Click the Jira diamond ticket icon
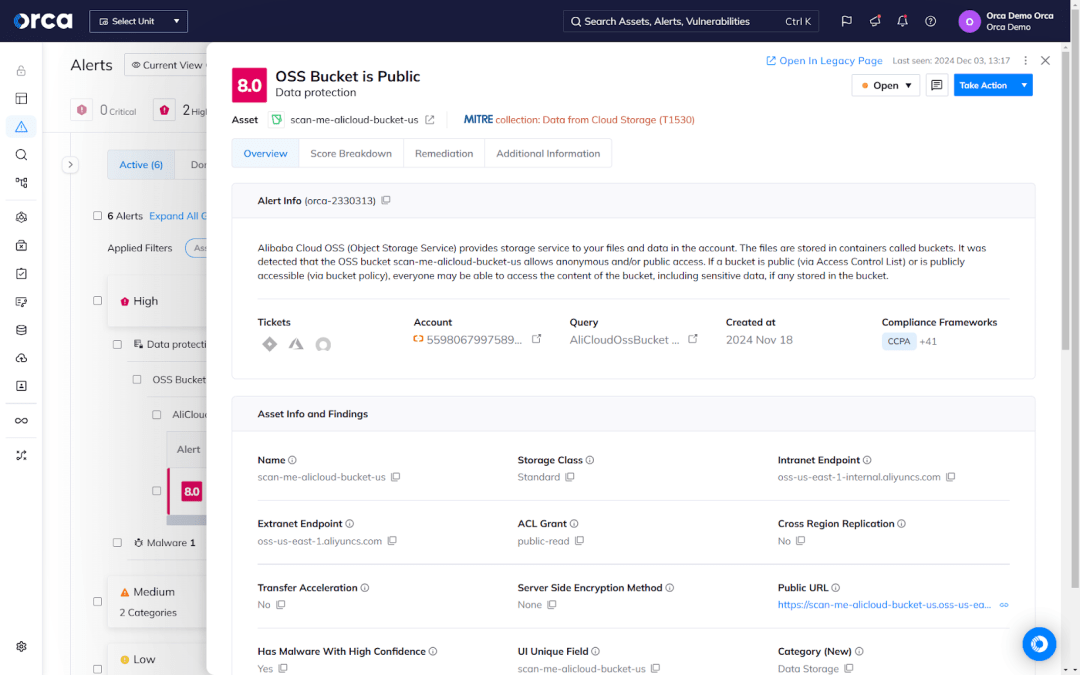The image size is (1080, 675). click(x=269, y=344)
